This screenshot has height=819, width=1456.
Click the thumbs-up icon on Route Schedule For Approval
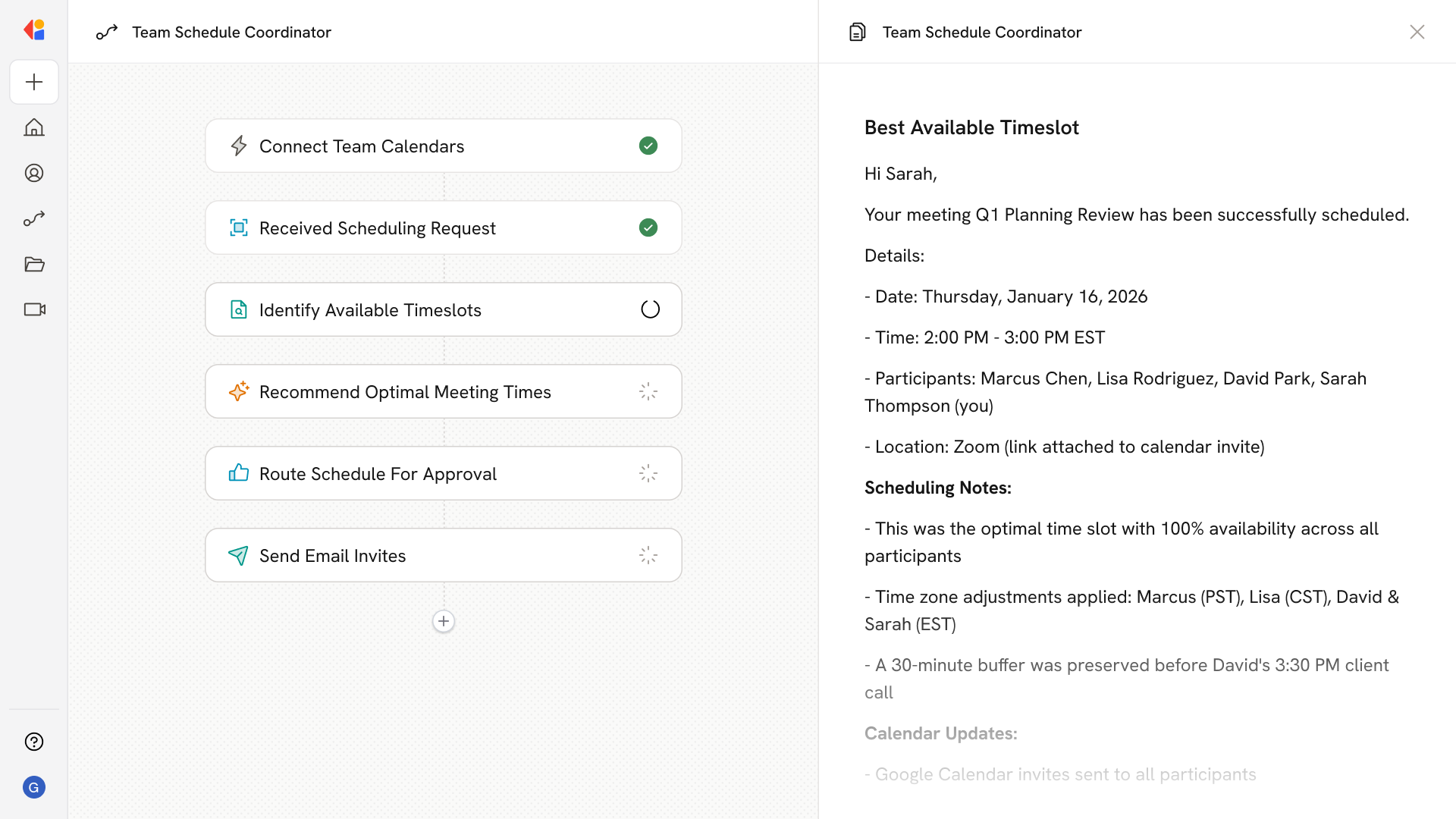point(239,473)
